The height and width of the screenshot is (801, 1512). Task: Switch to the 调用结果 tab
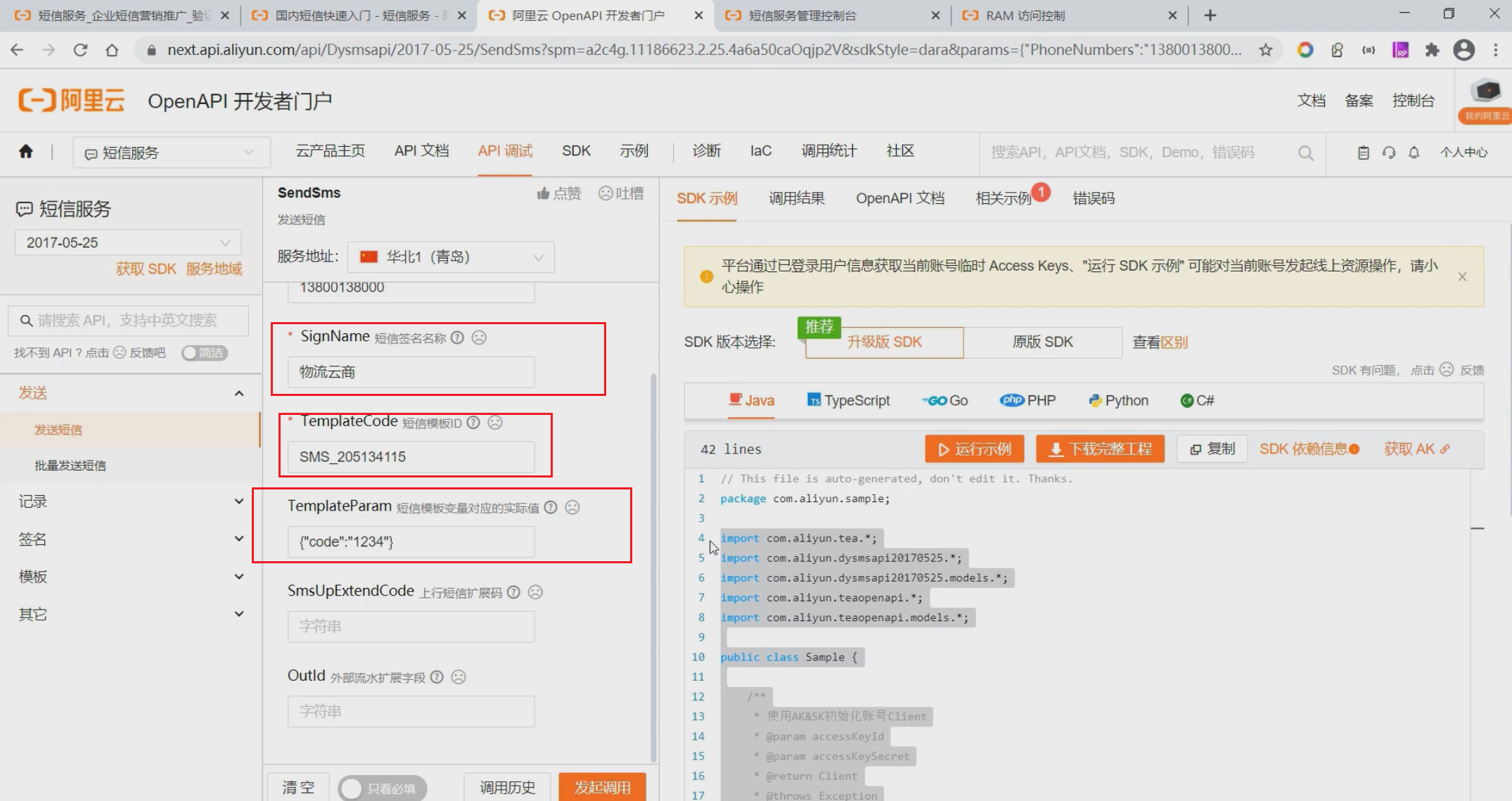point(796,198)
